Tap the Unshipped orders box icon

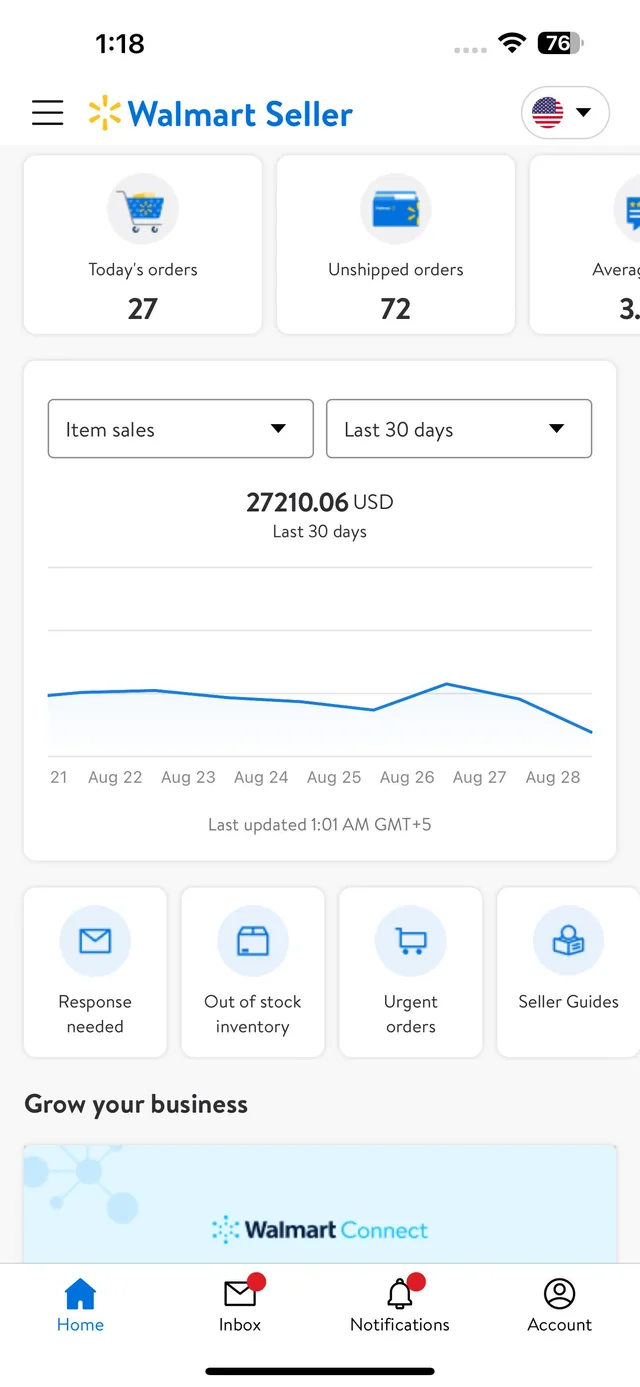[395, 210]
